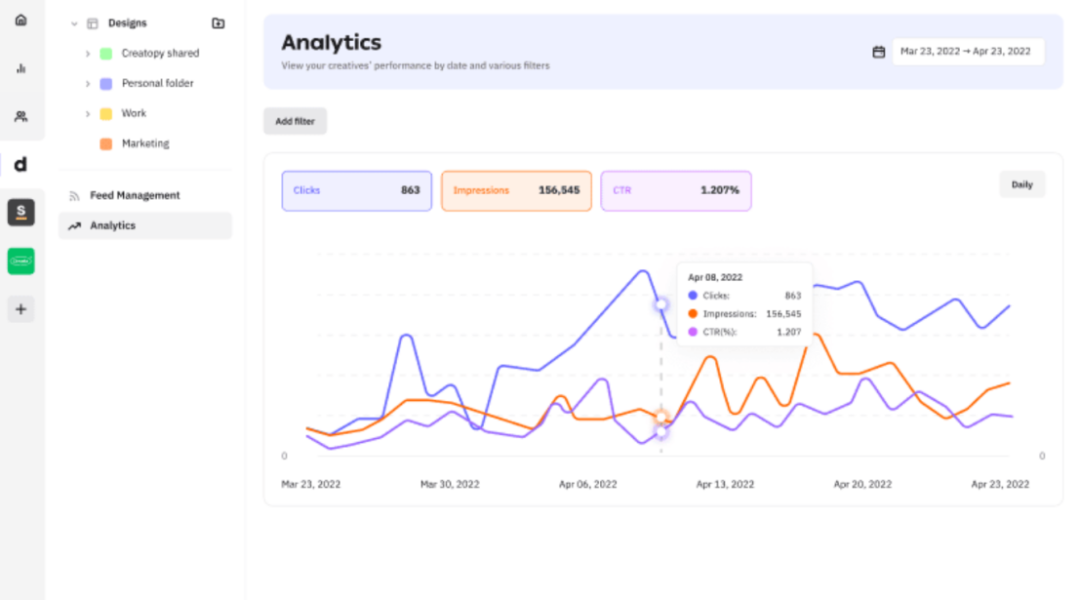Image resolution: width=1080 pixels, height=600 pixels.
Task: Open the Daily interval dropdown
Action: 1022,185
